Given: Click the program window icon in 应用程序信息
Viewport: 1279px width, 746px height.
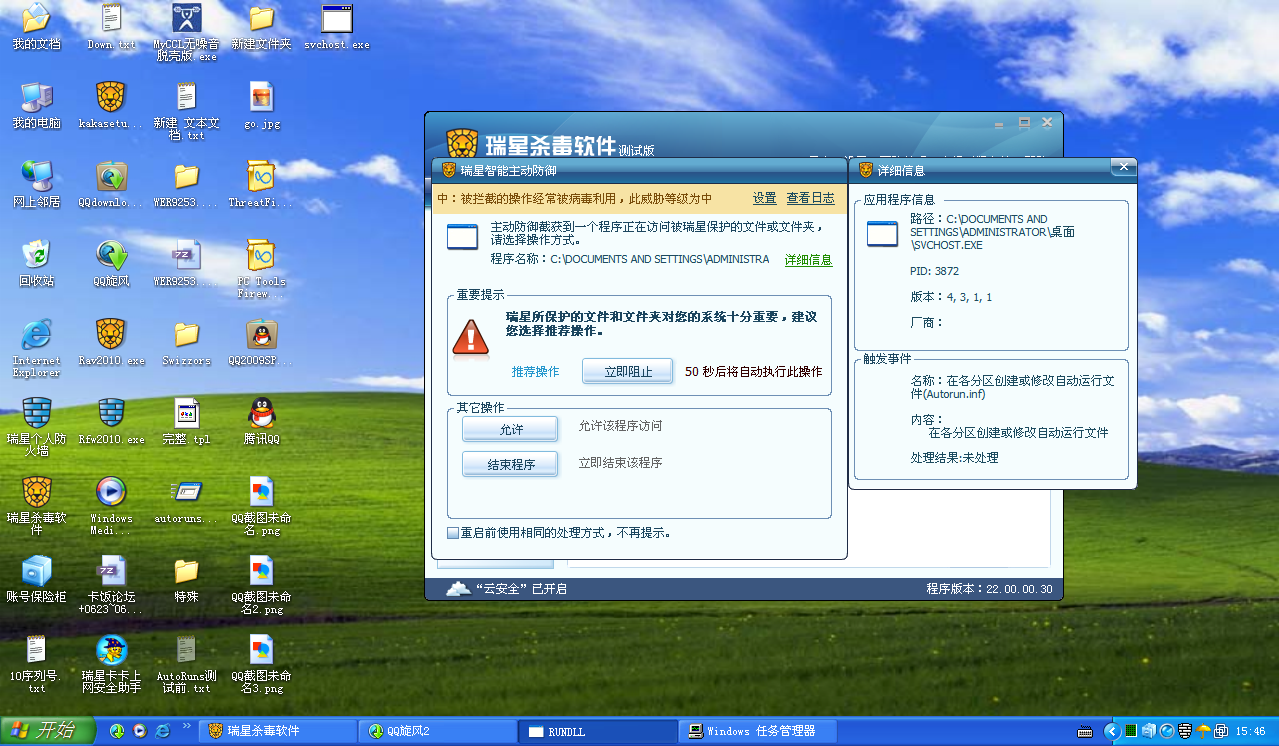Looking at the screenshot, I should pos(883,234).
